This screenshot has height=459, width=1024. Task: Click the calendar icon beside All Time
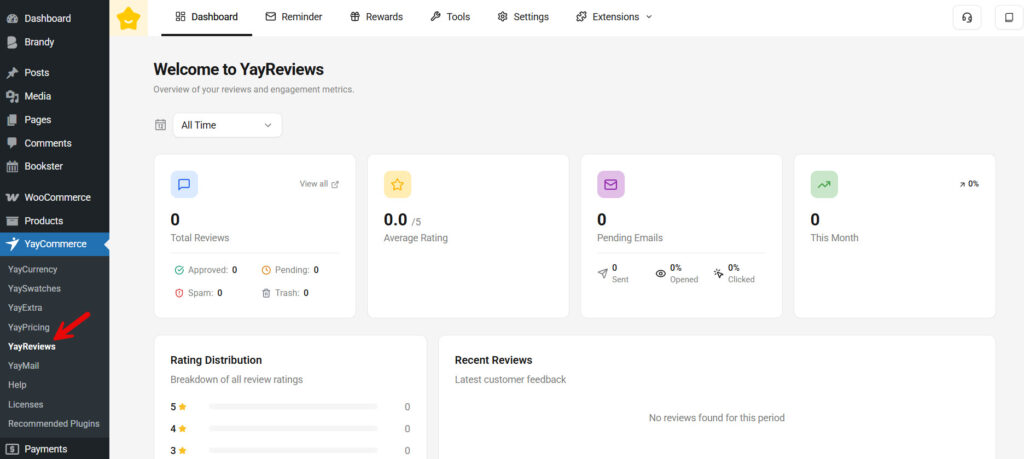click(161, 125)
